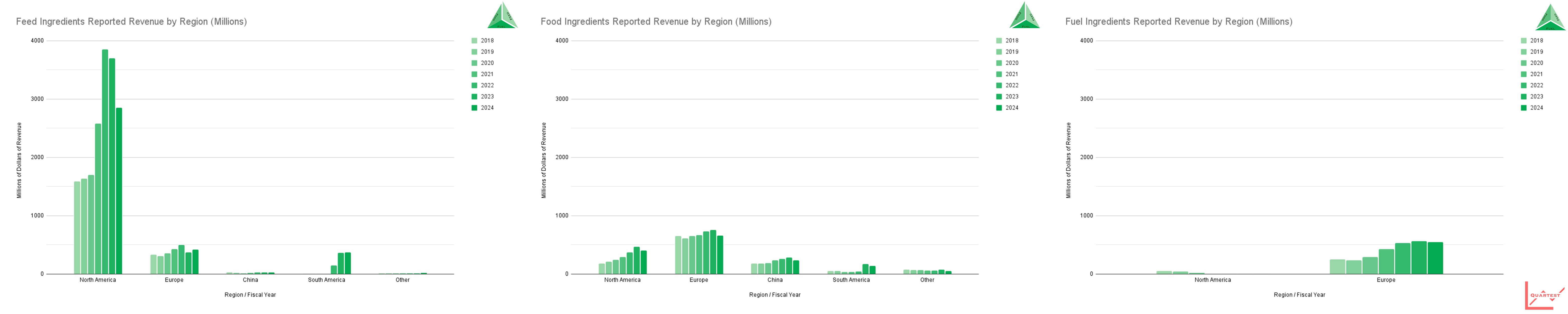Click the Other axis label in Food chart
Viewport: 1568px width, 314px height.
pos(927,280)
